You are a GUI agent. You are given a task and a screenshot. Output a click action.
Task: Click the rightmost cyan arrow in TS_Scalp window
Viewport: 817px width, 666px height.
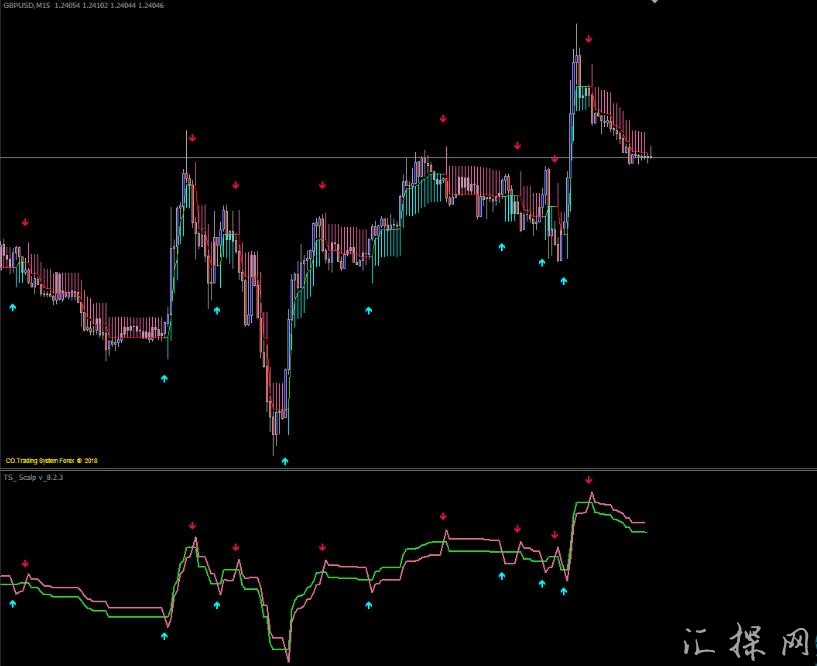[x=563, y=591]
